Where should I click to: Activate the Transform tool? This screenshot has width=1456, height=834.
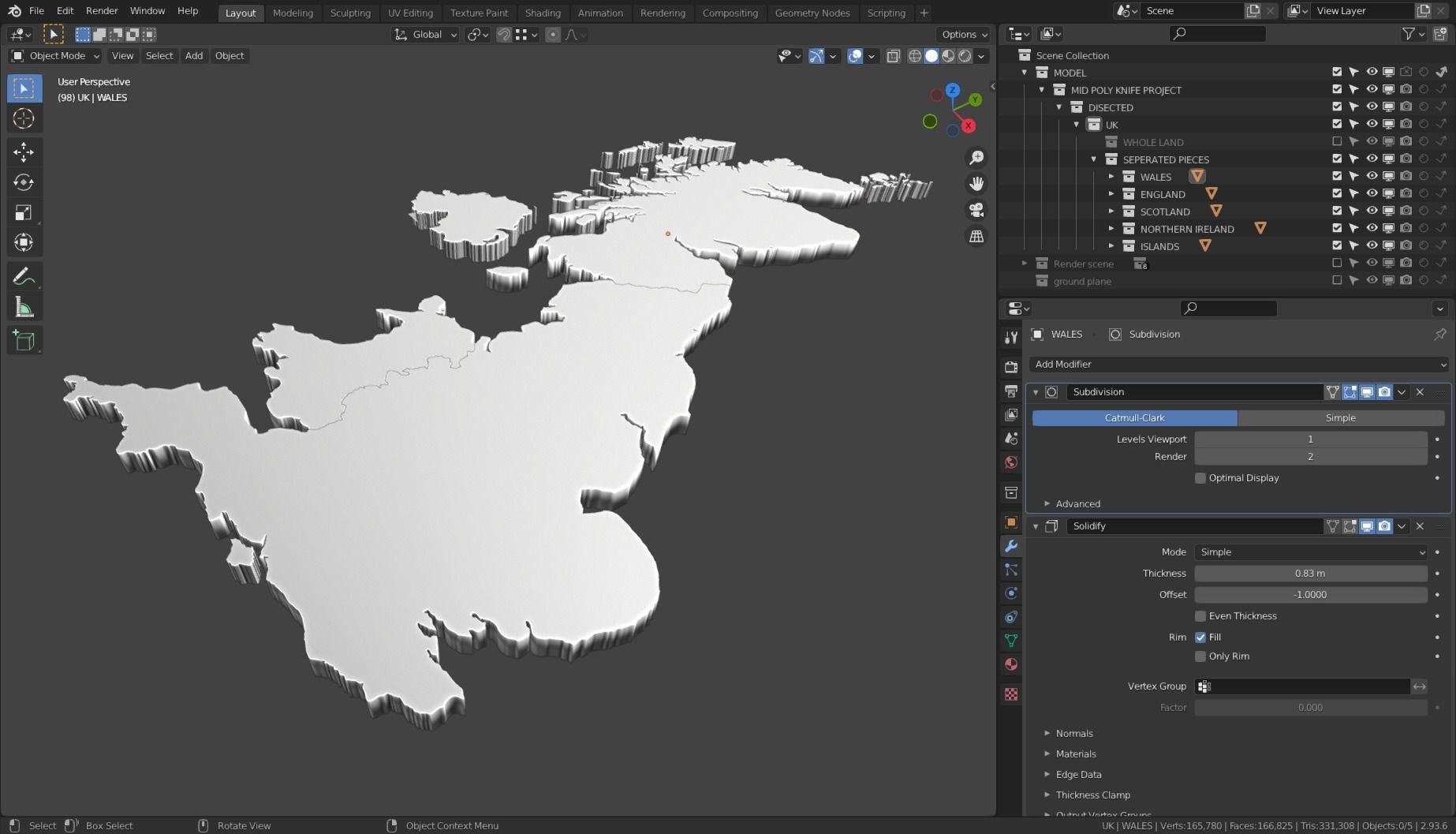coord(24,242)
